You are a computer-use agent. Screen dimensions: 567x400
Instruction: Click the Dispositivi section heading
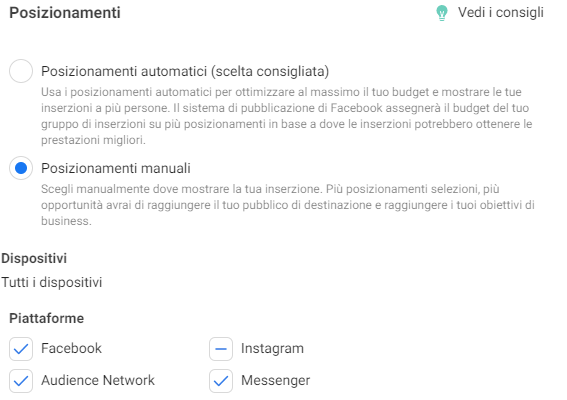pyautogui.click(x=34, y=259)
